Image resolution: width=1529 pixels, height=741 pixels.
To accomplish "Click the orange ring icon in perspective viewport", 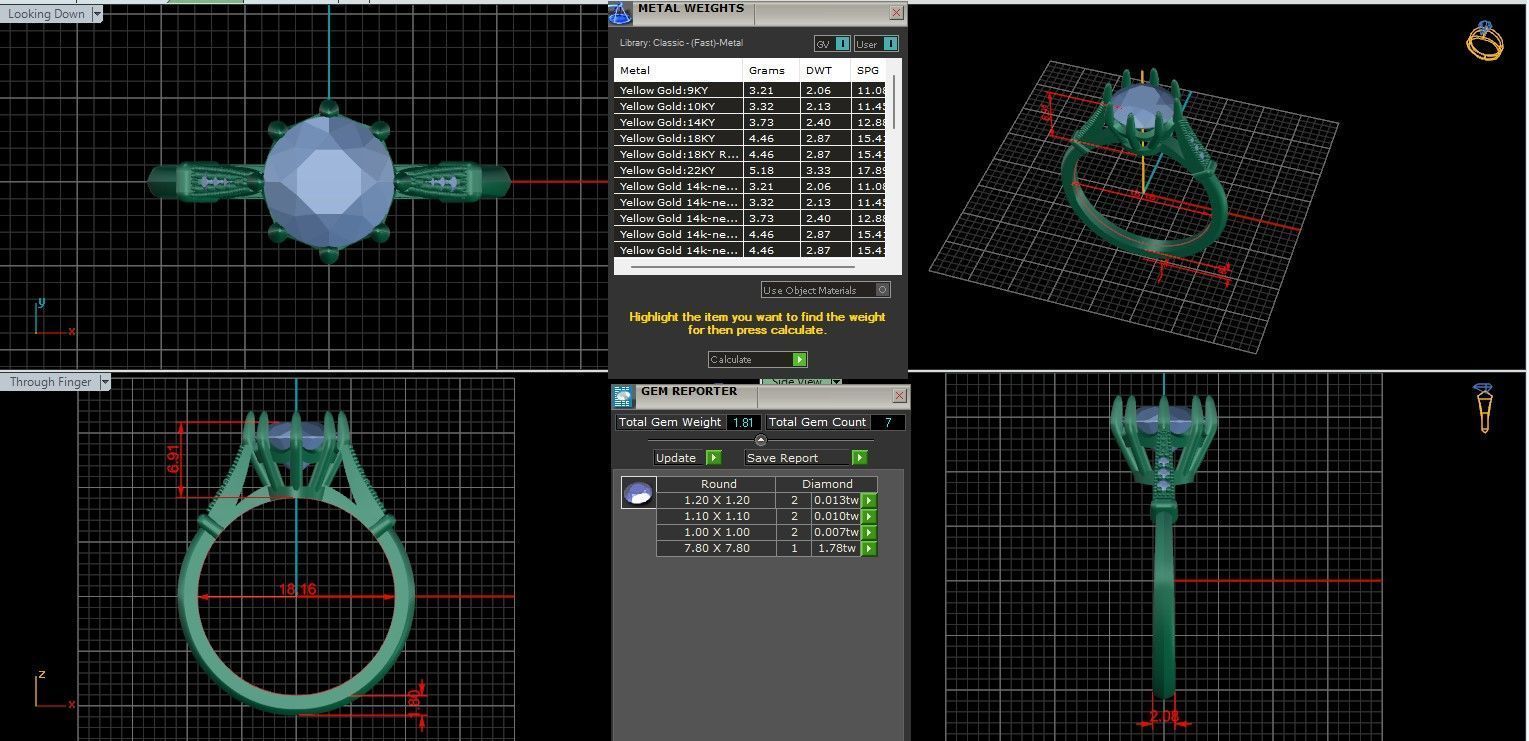I will click(x=1484, y=41).
